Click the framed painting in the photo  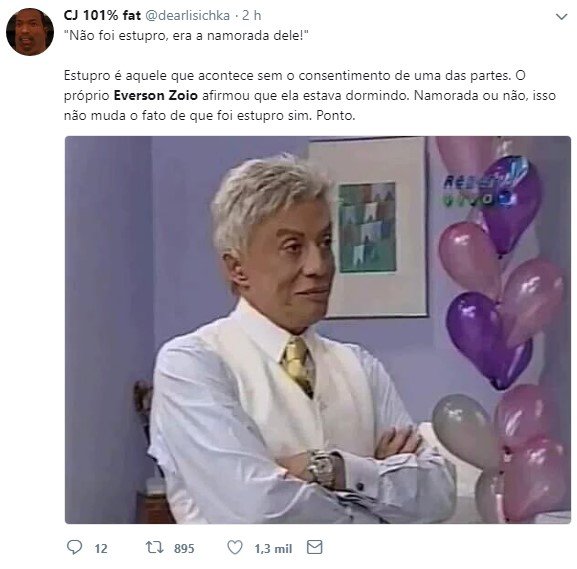369,227
